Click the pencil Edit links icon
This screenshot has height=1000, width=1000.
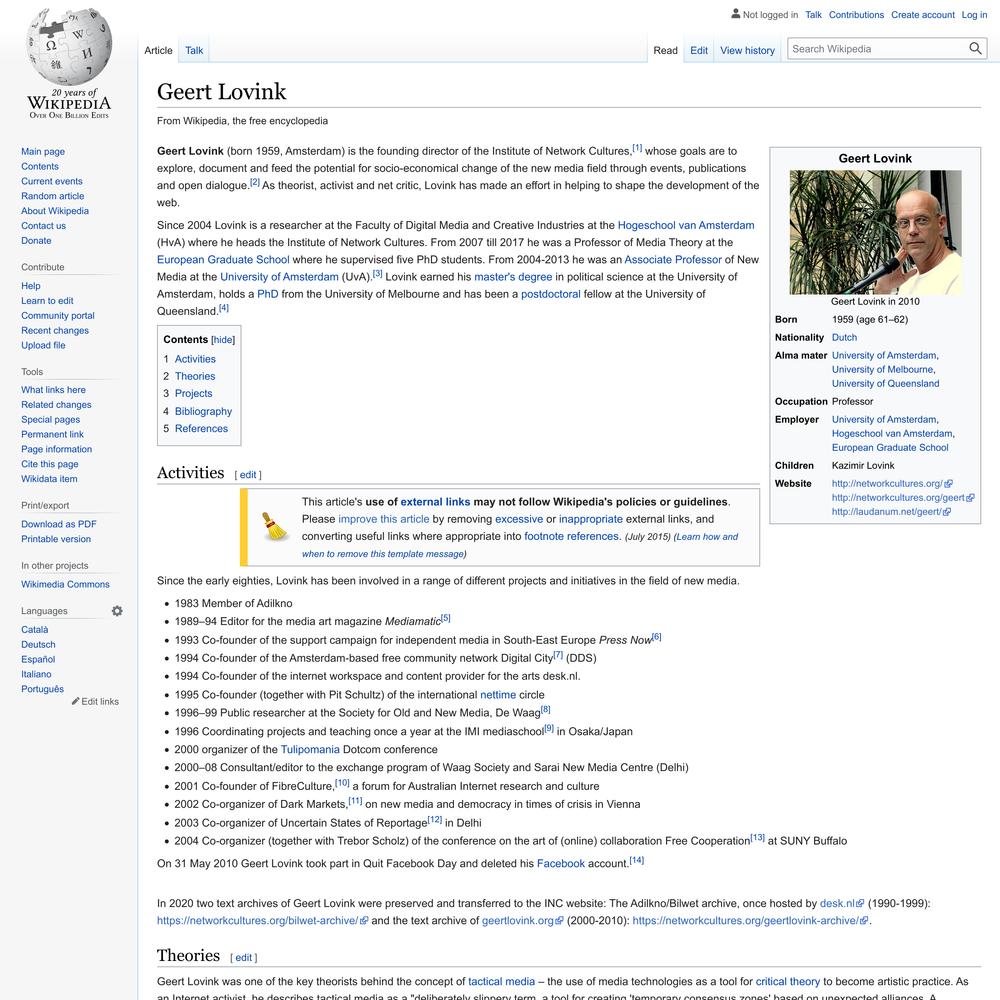click(75, 701)
